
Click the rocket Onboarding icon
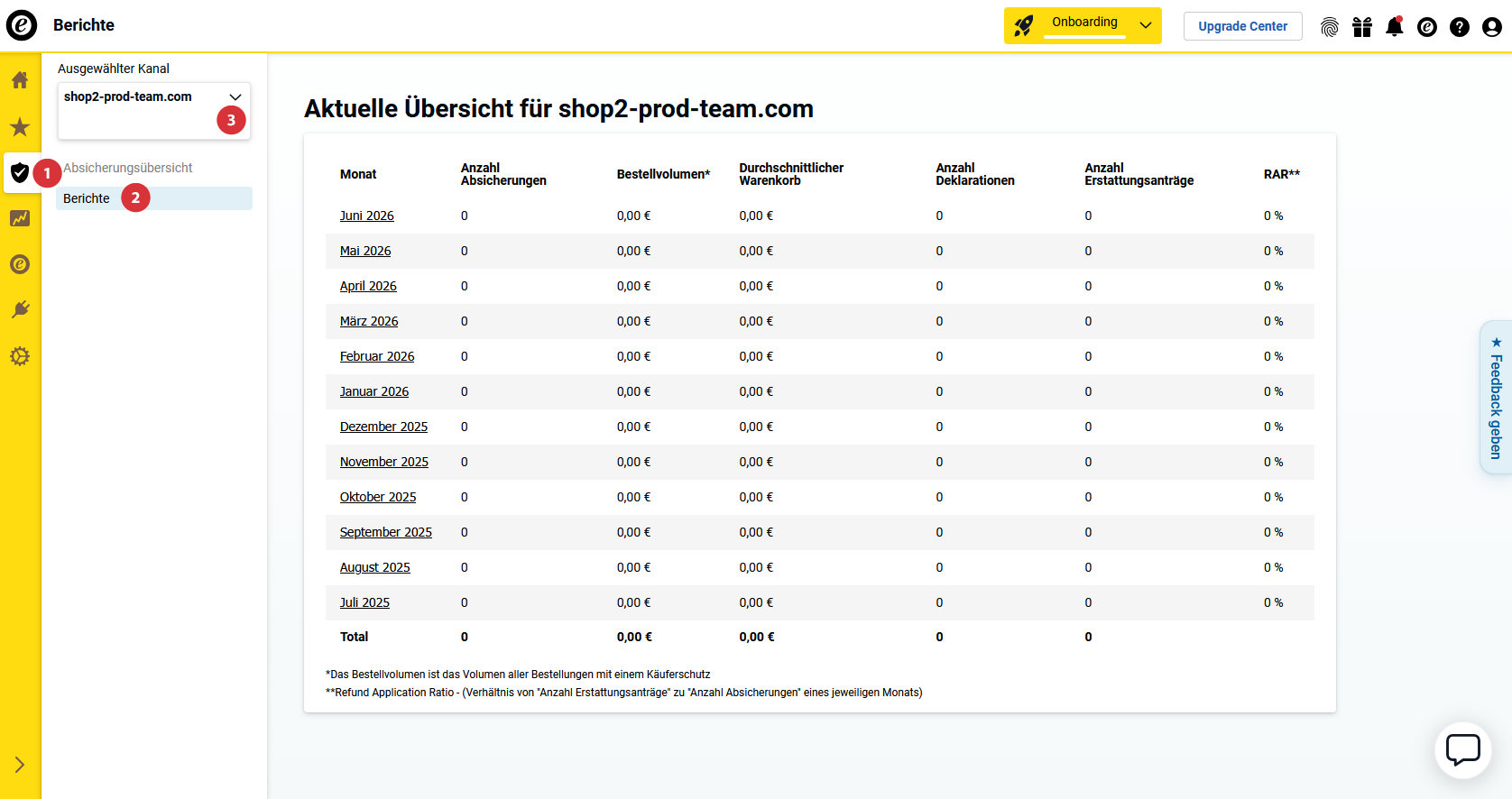tap(1023, 26)
